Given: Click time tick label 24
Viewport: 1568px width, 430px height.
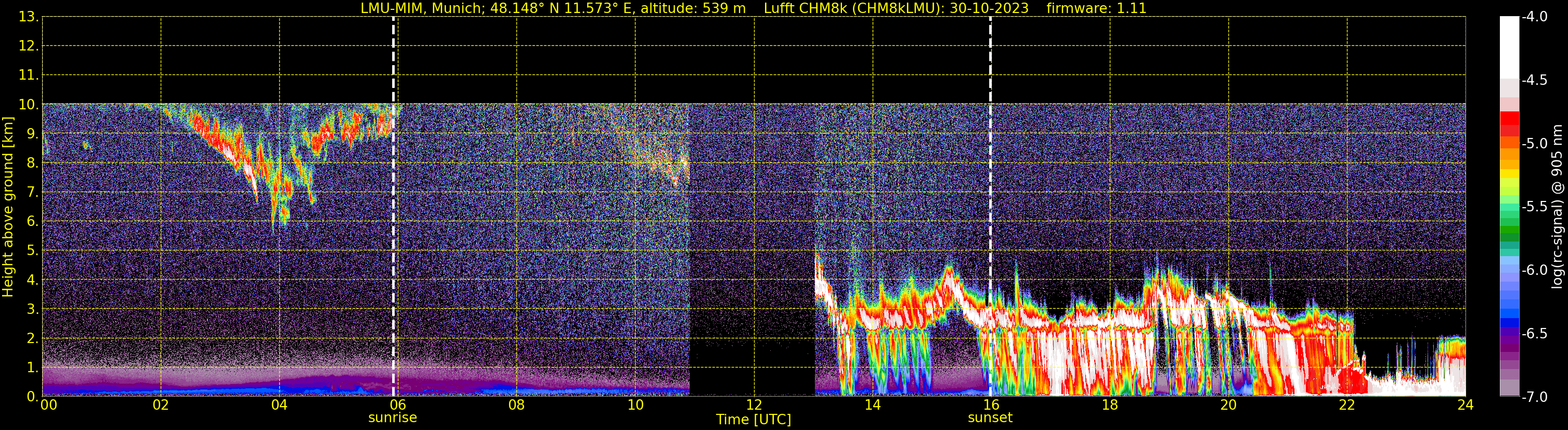Looking at the screenshot, I should [1465, 405].
